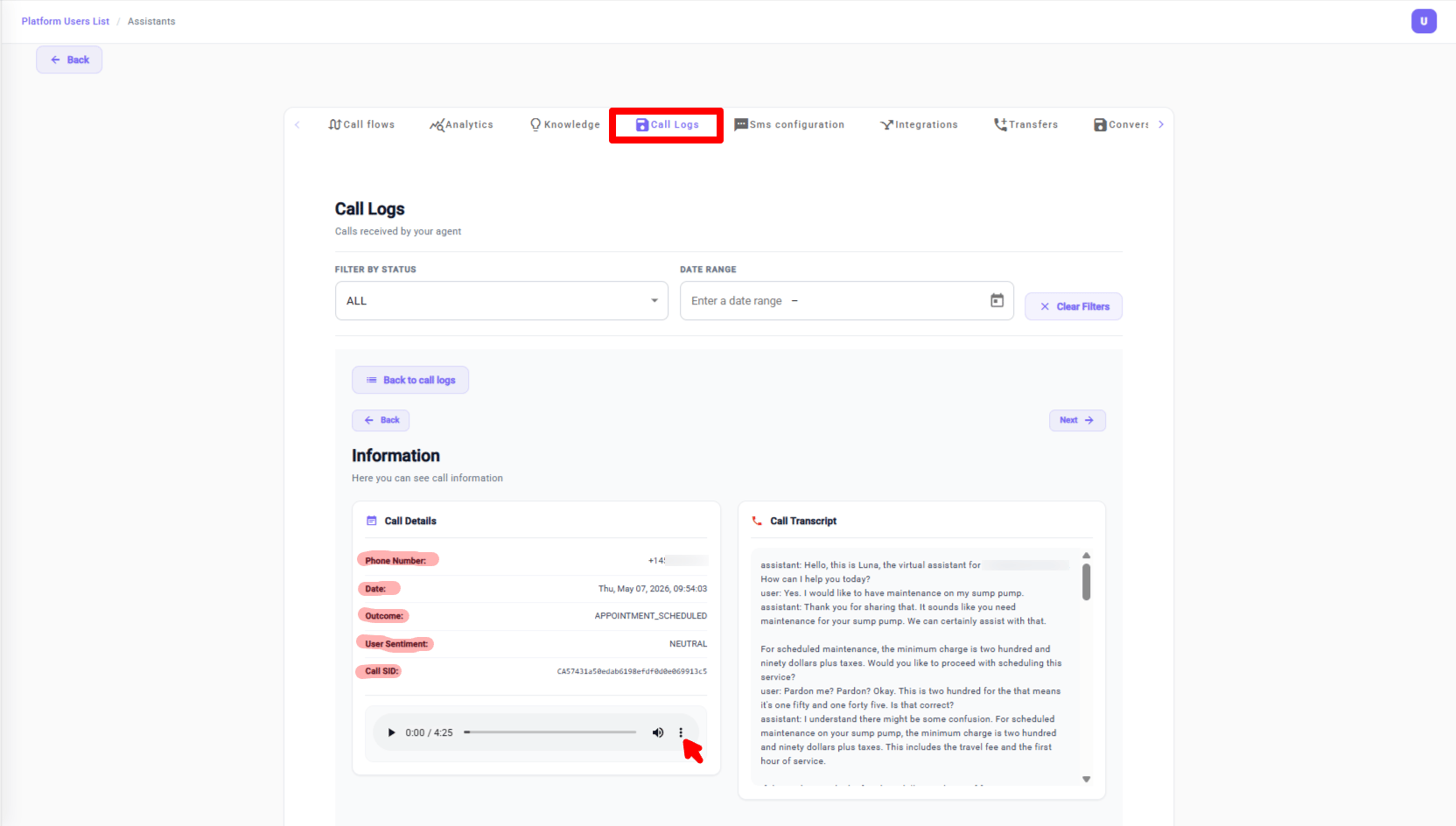
Task: Switch to the Analytics tab
Action: pyautogui.click(x=461, y=125)
